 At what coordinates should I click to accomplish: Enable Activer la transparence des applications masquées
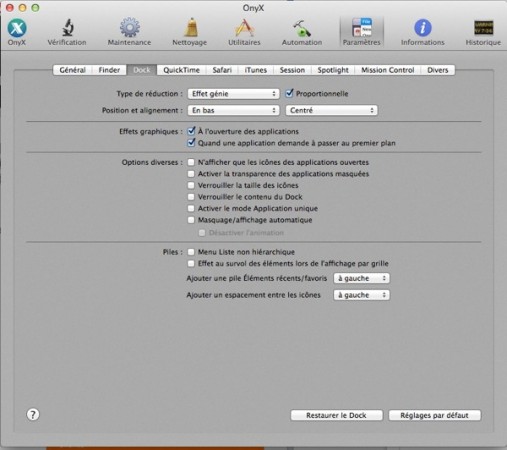coord(191,174)
